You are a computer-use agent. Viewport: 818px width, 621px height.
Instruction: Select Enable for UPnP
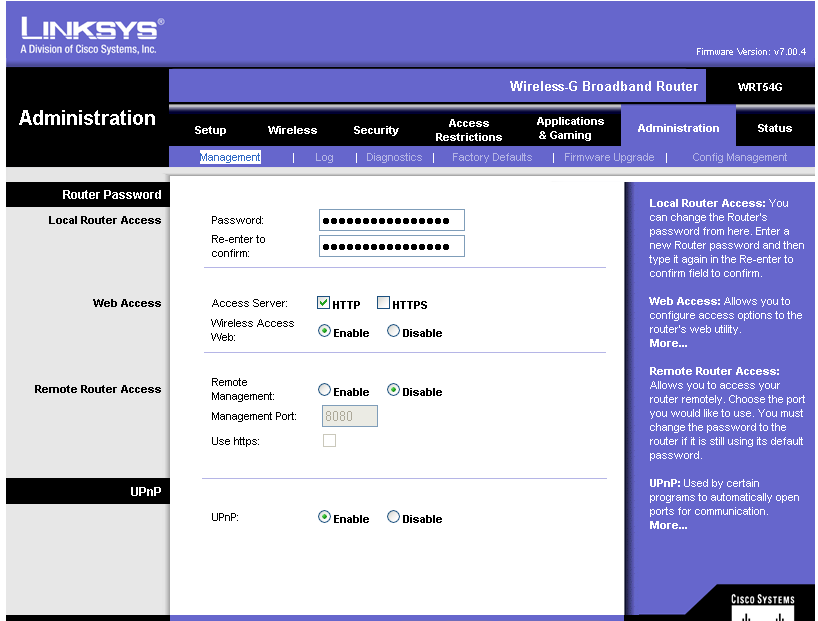324,517
